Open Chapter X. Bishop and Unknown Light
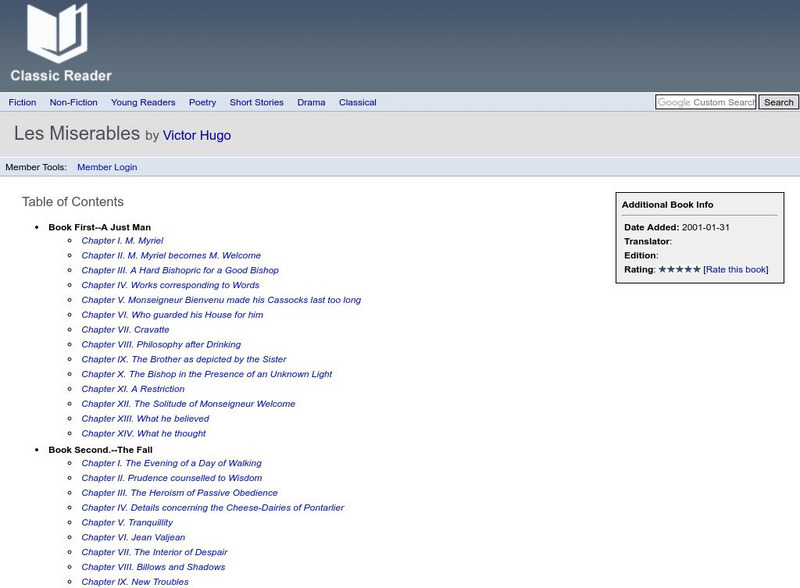 point(207,374)
